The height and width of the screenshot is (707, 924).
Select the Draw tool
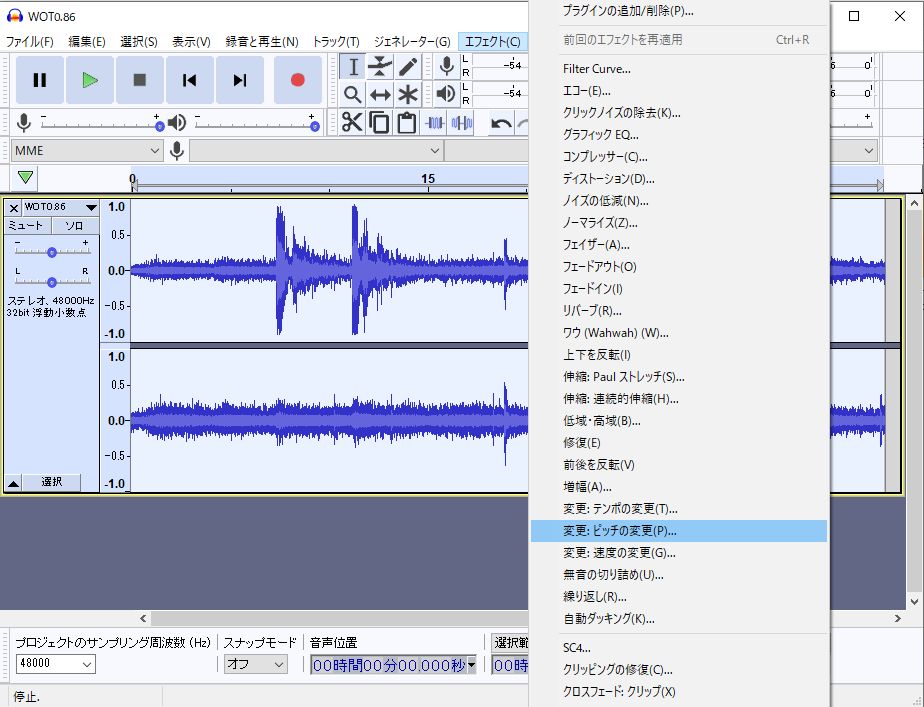408,66
